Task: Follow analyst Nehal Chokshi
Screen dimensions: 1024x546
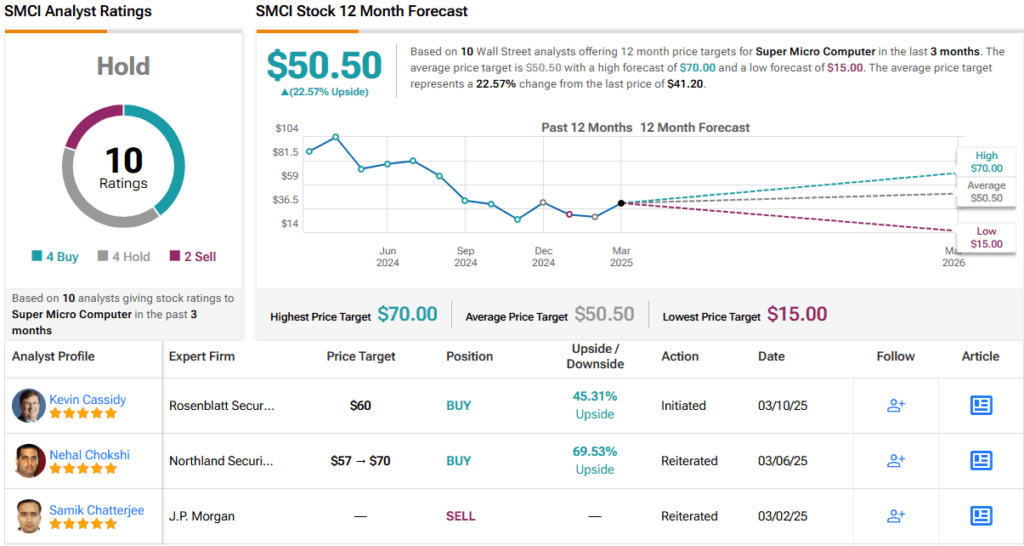Action: click(896, 460)
